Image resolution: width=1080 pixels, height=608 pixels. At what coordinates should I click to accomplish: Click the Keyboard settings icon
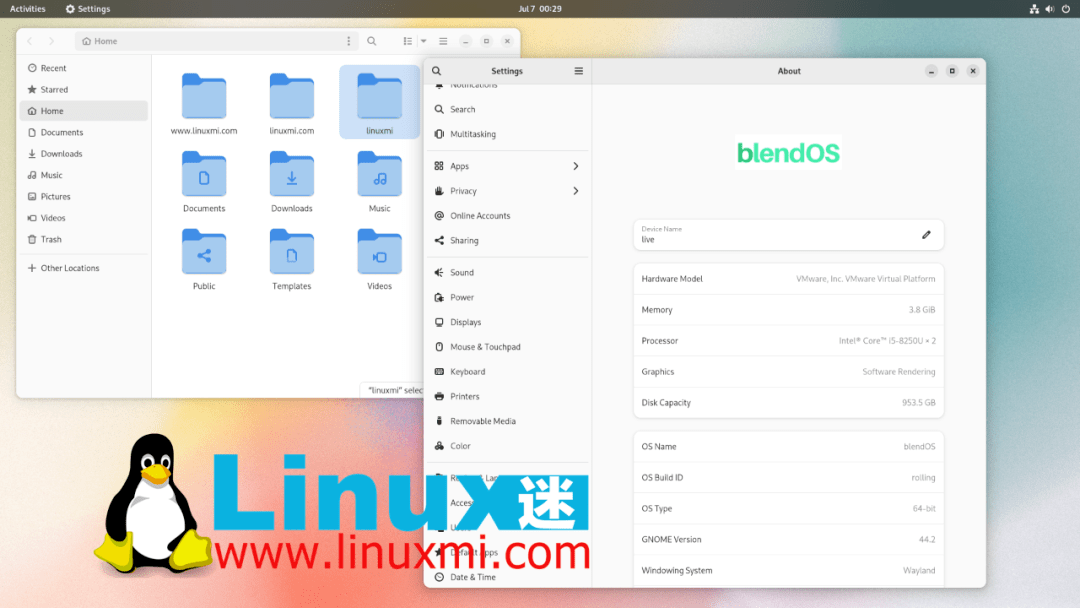pos(441,371)
